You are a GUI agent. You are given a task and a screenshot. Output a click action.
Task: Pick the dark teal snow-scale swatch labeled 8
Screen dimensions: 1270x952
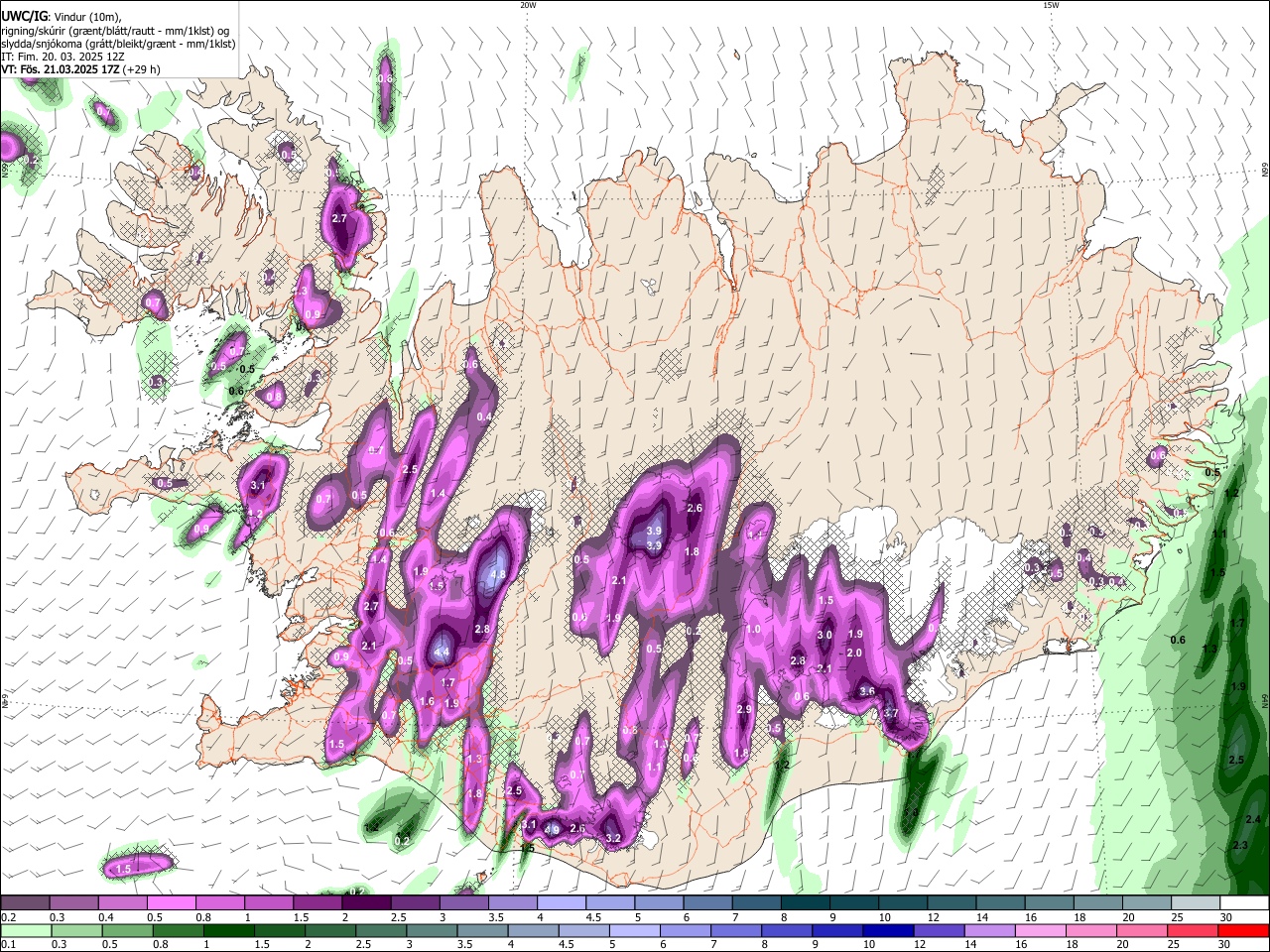(806, 903)
